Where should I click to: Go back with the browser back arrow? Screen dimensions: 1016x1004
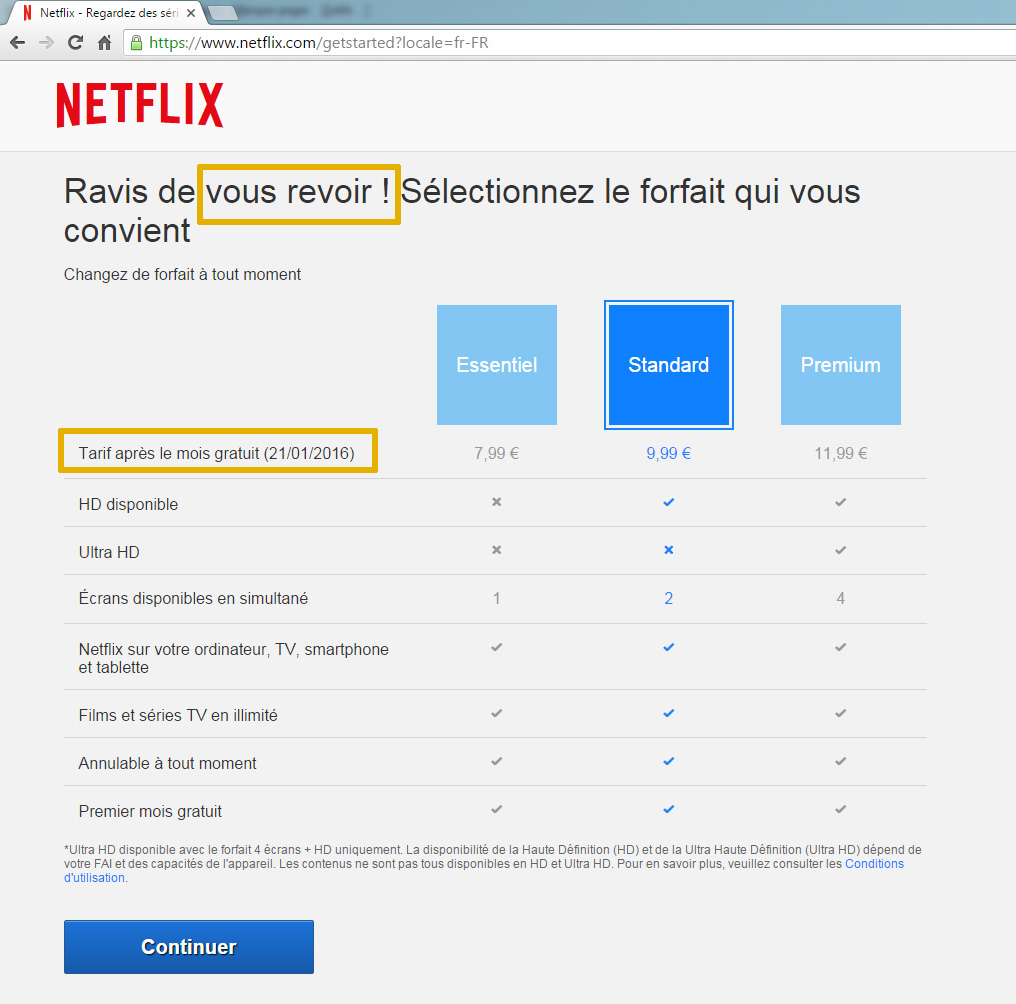(17, 43)
